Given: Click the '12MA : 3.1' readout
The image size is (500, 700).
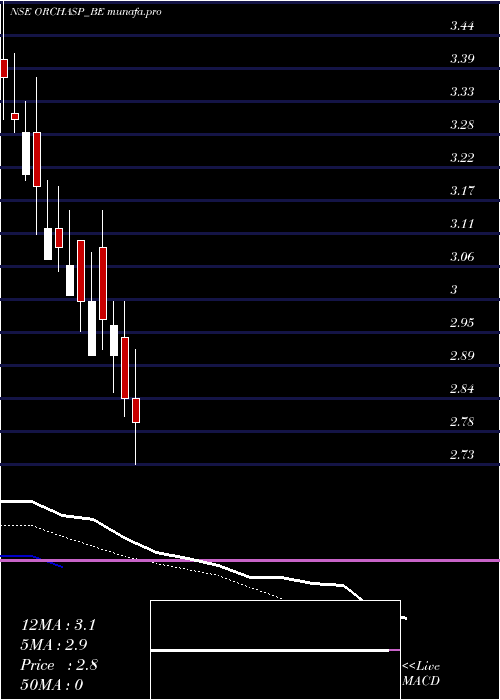Looking at the screenshot, I should pyautogui.click(x=58, y=625).
